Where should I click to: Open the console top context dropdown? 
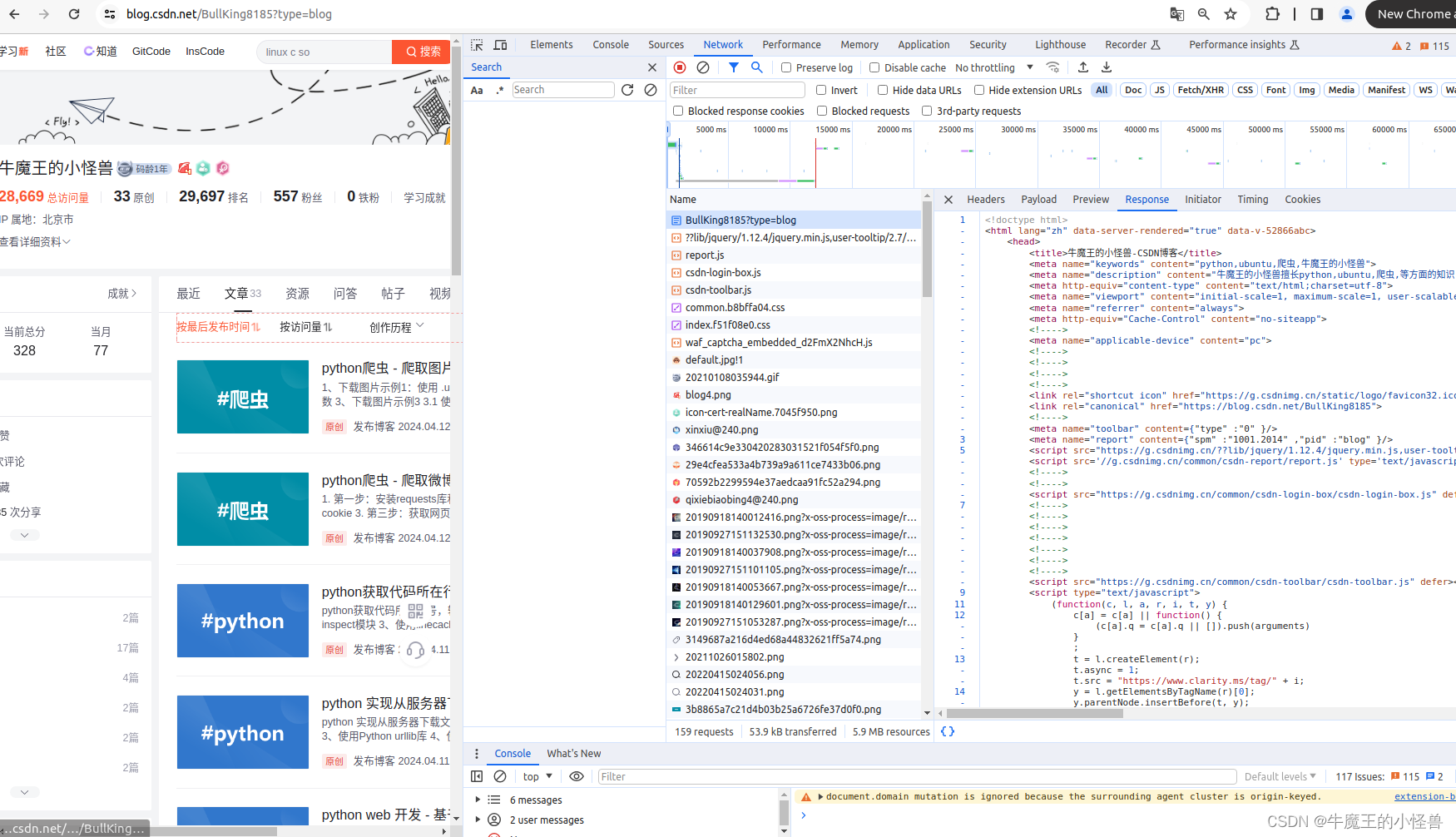537,776
